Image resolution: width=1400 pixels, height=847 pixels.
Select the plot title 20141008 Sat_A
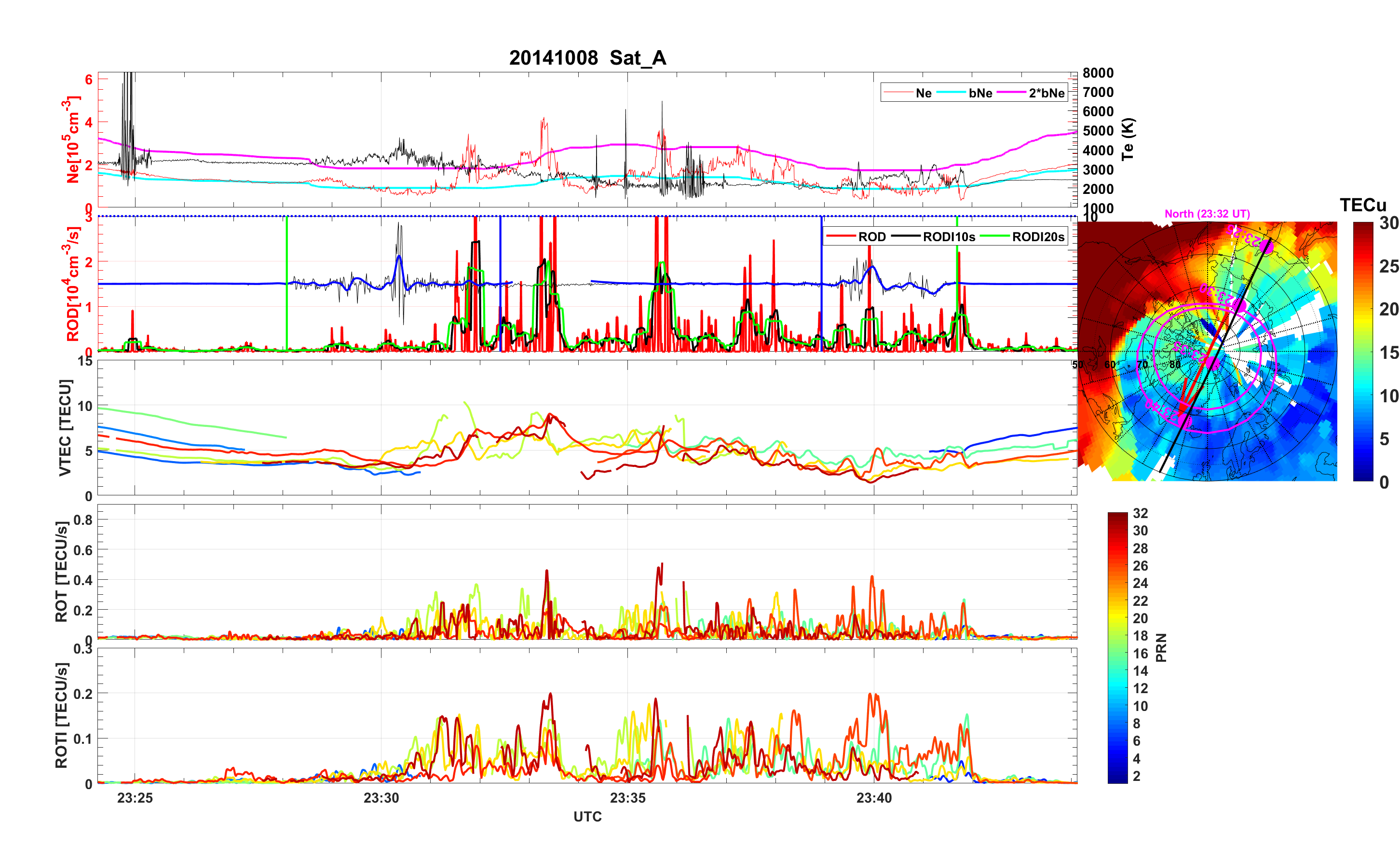coord(587,58)
